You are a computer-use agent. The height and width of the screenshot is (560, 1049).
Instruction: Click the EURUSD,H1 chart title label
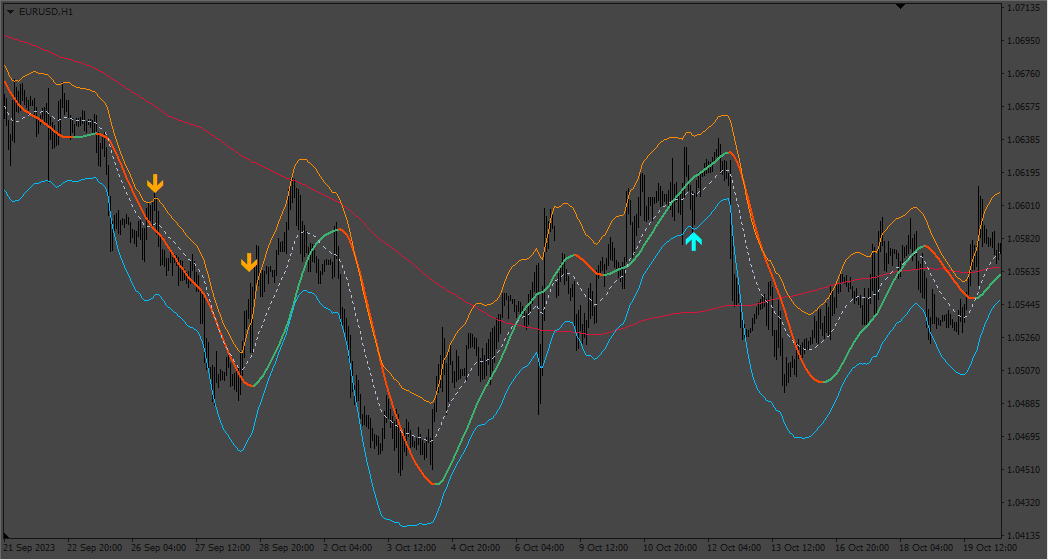[45, 12]
